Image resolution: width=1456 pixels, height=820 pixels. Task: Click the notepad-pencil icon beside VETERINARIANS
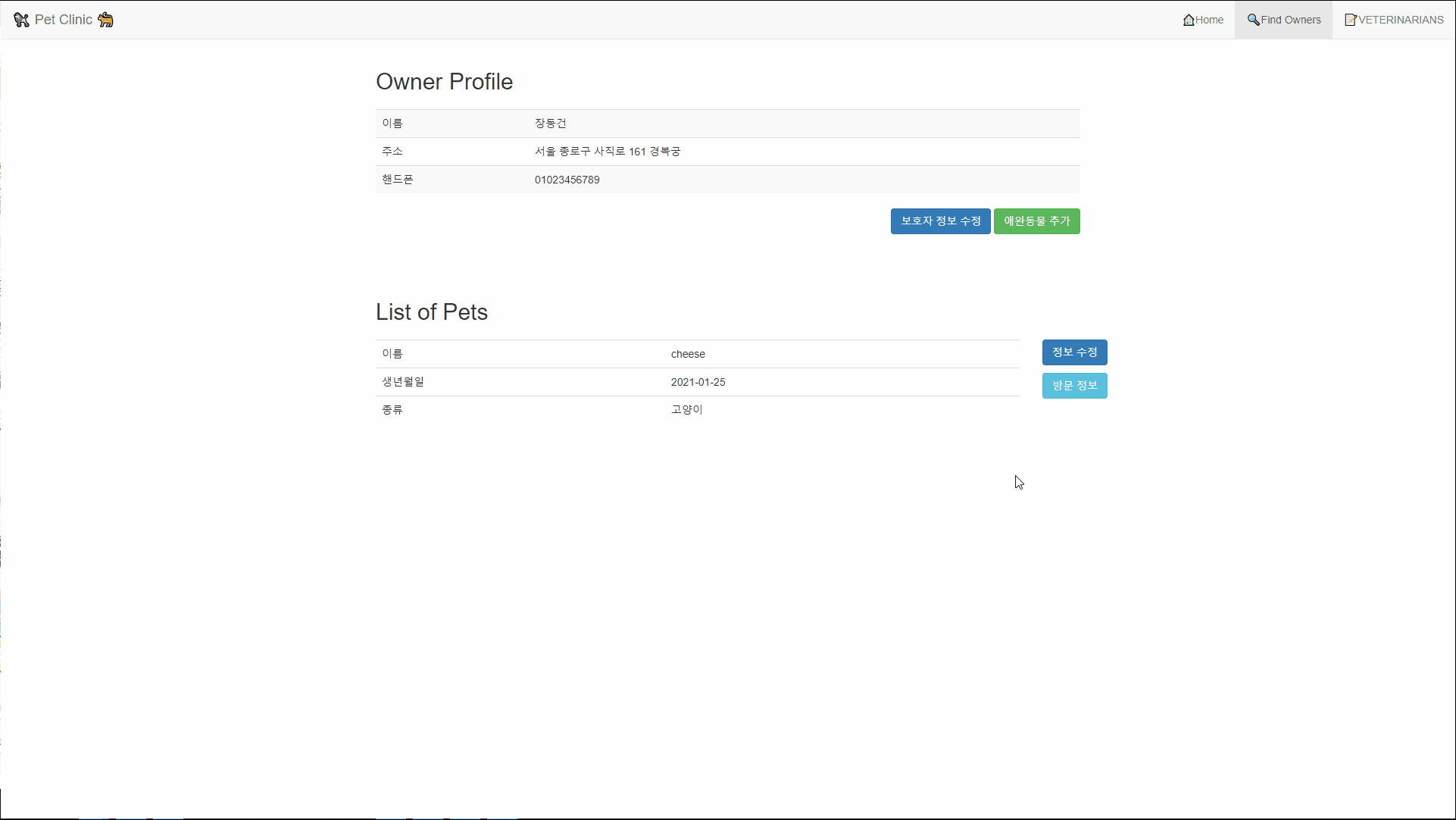pyautogui.click(x=1351, y=20)
